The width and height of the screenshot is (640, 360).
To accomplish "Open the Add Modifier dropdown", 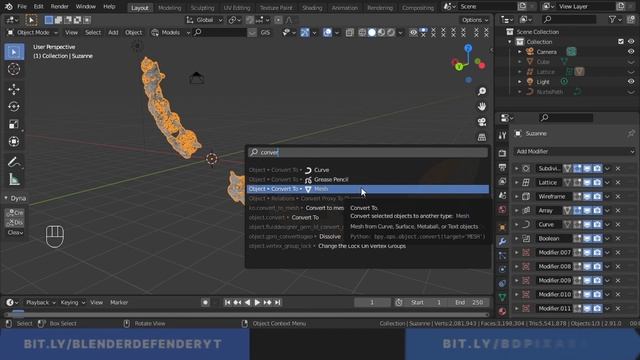I will pyautogui.click(x=574, y=151).
